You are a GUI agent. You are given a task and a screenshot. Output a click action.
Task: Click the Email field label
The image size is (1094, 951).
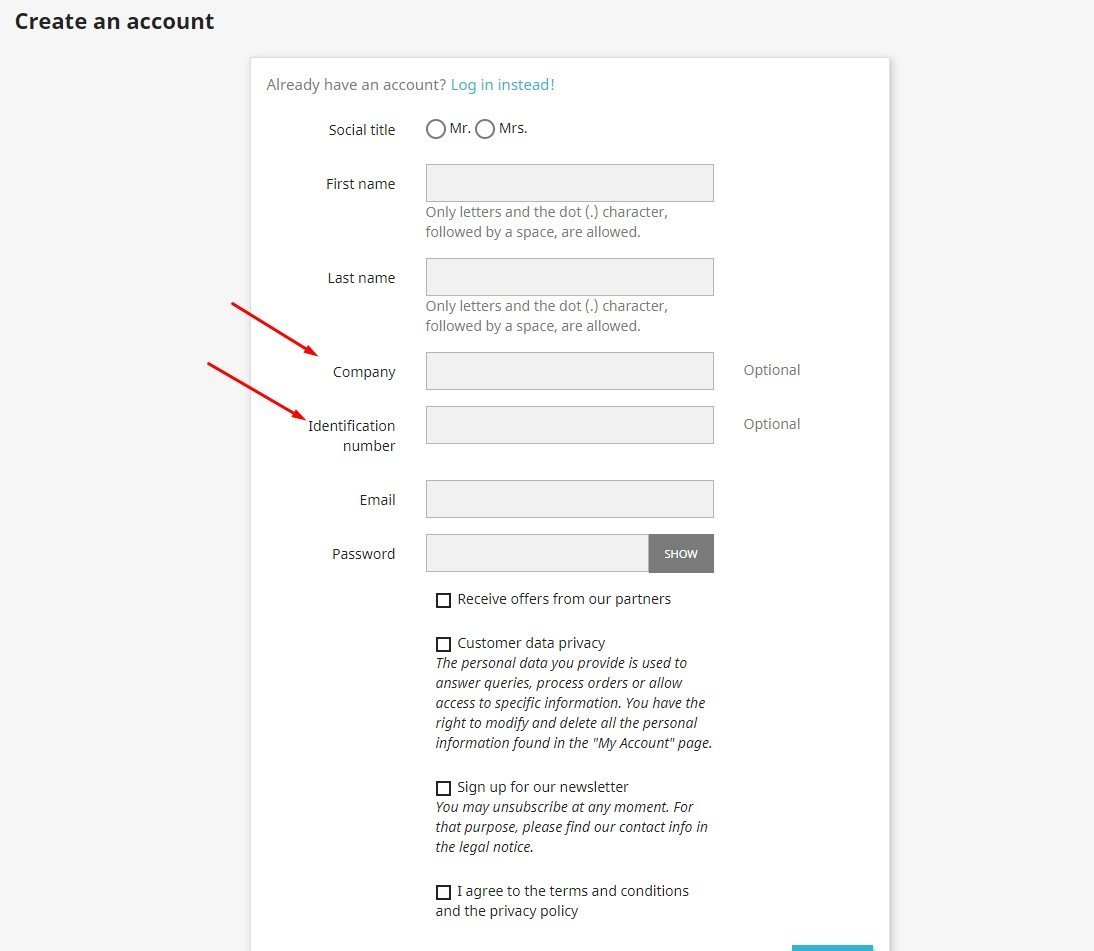point(377,500)
